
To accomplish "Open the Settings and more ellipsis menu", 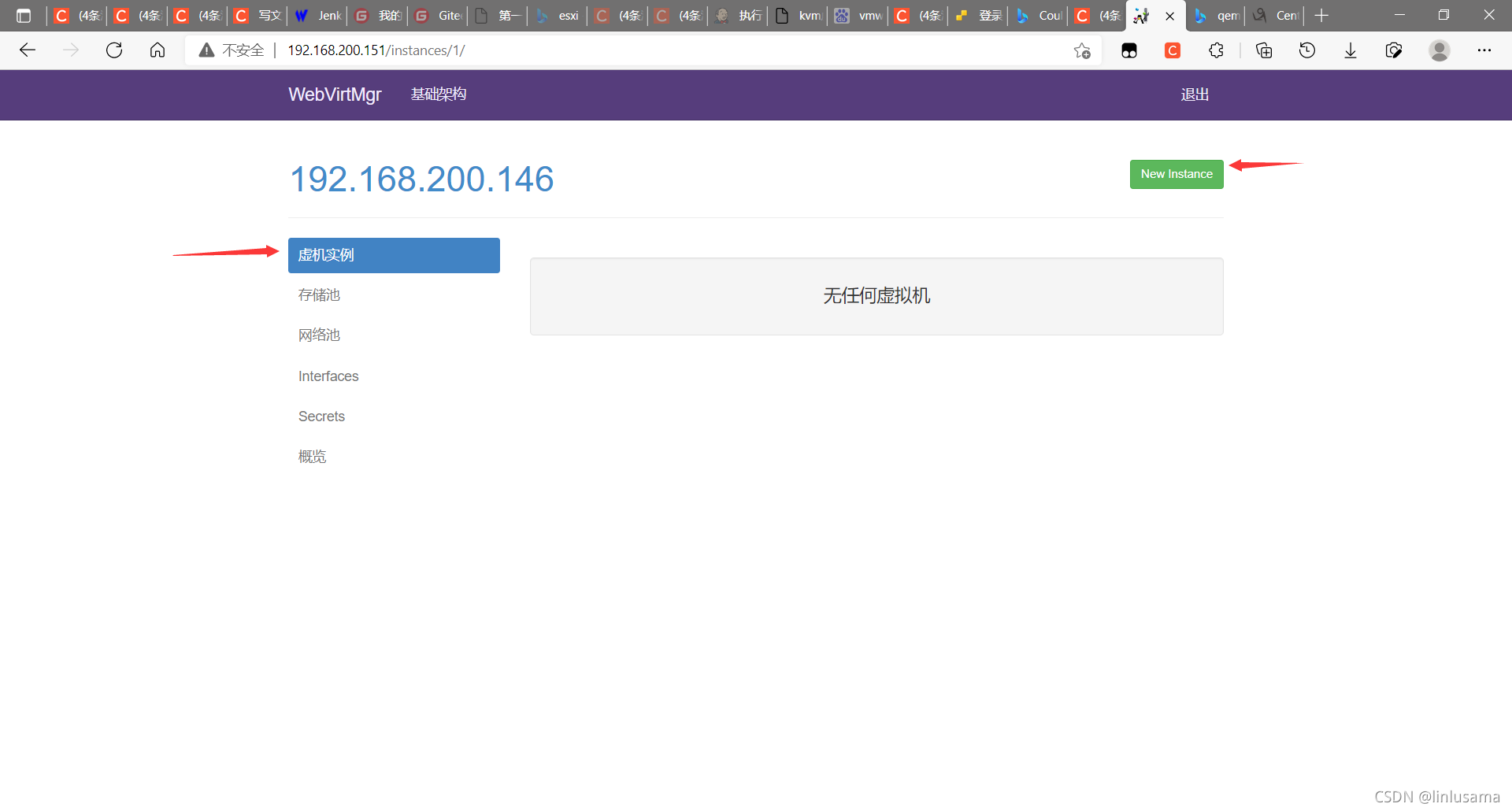I will [1484, 50].
